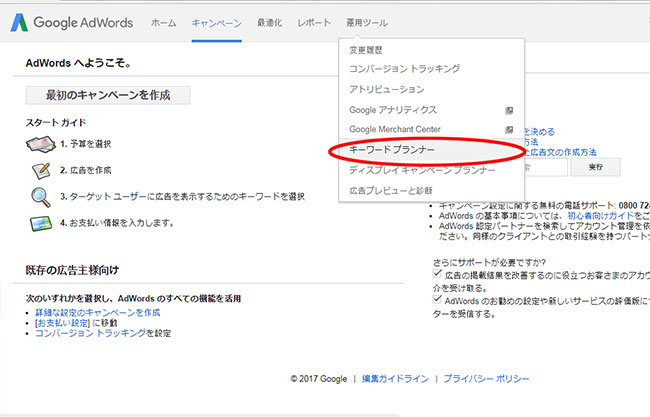Select キーワード プランナー menu item

(432, 150)
